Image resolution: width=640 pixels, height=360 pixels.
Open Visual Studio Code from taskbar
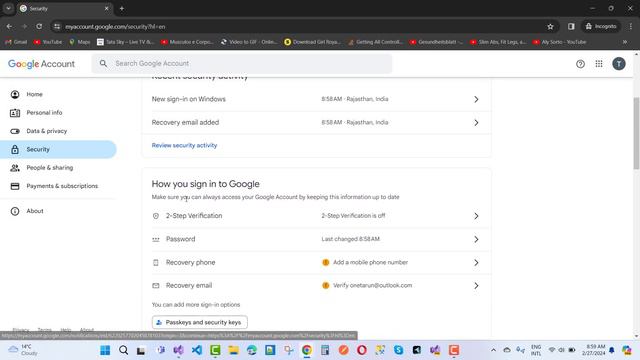click(197, 350)
